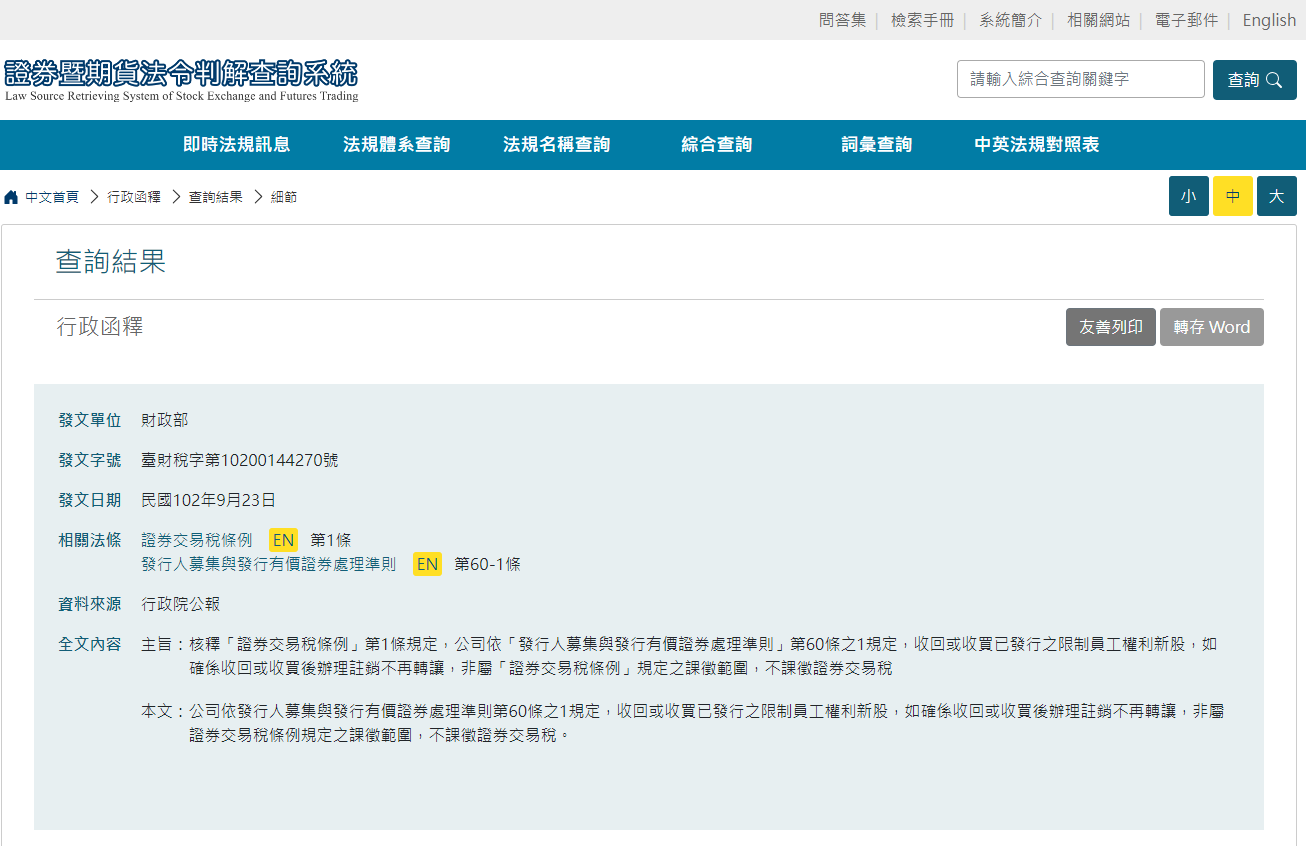Open the 發行人募集與發行有價證券處理準則 link
The width and height of the screenshot is (1306, 846).
tap(269, 564)
